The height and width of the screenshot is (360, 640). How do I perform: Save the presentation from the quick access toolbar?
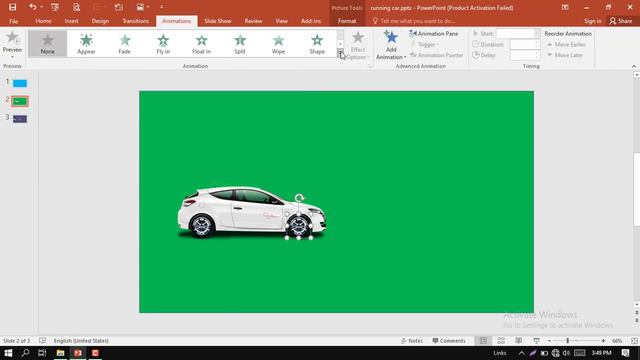(x=13, y=7)
